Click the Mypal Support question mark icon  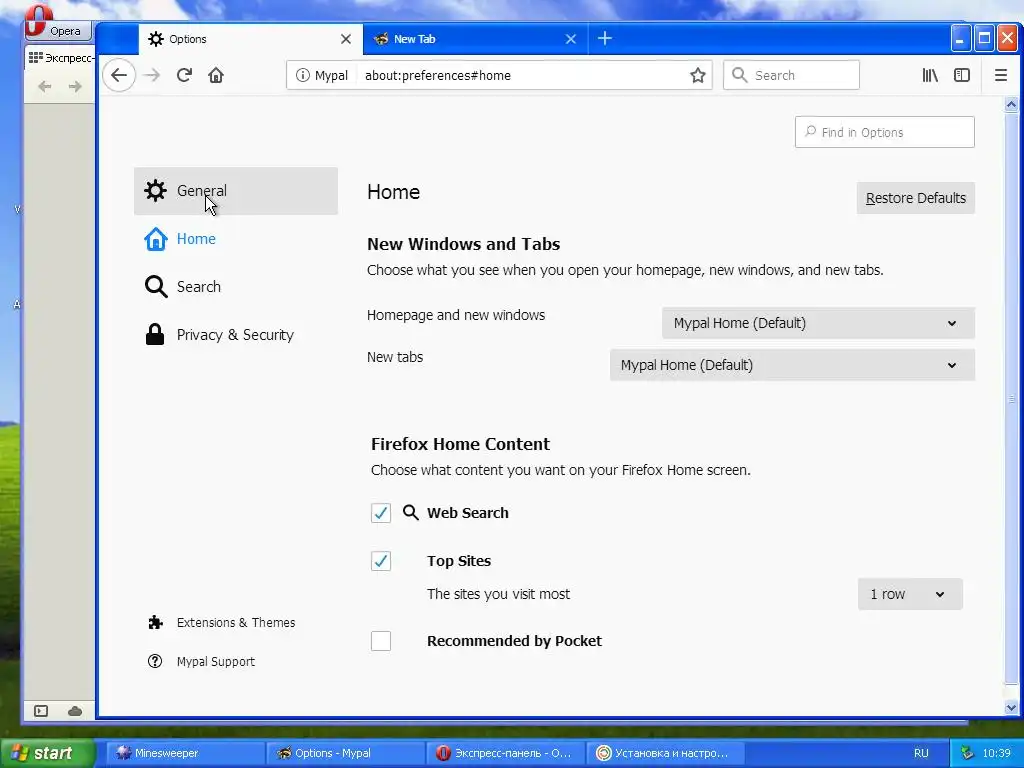[x=155, y=661]
